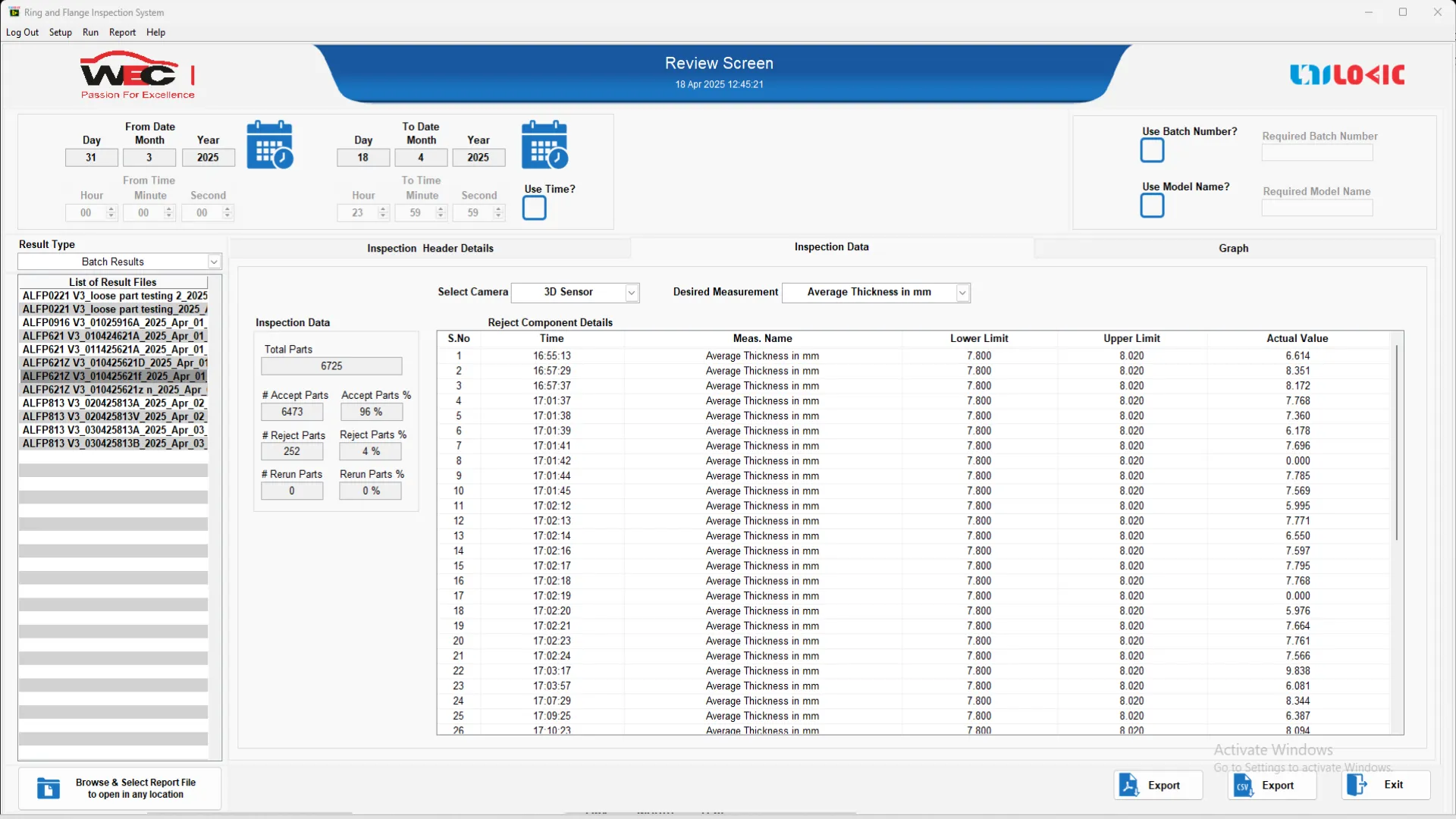
Task: Open the To Date calendar picker
Action: click(544, 145)
